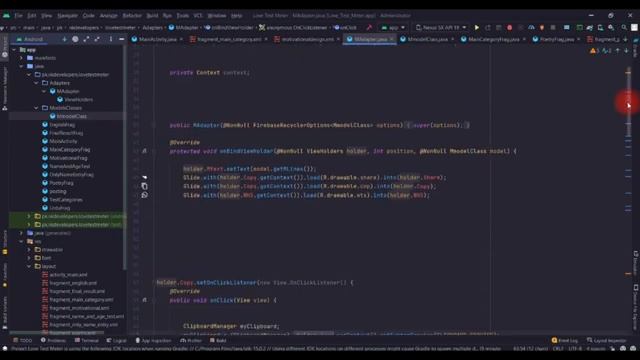Switch to the fragment_main_category.xml tab

click(x=229, y=40)
